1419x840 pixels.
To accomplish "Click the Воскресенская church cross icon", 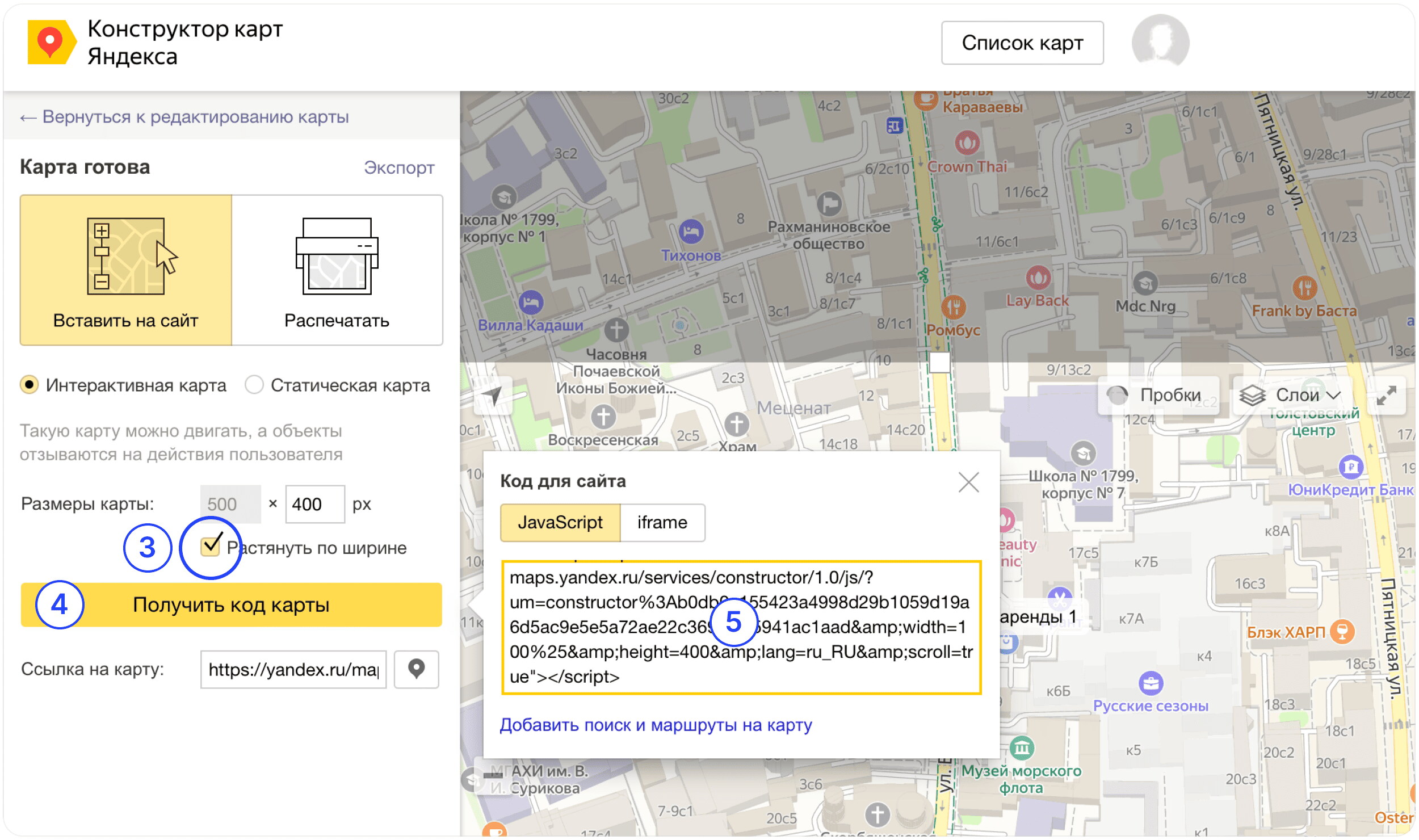I will click(x=603, y=417).
